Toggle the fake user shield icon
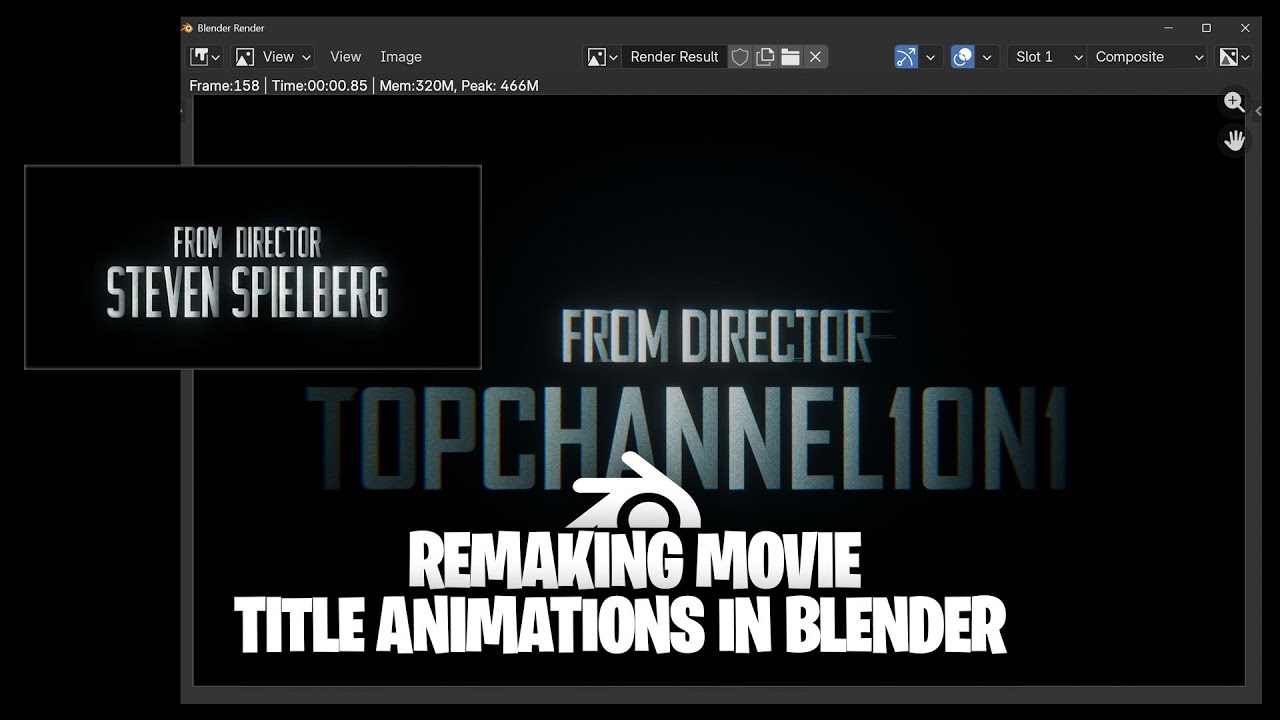Viewport: 1280px width, 720px height. (740, 57)
